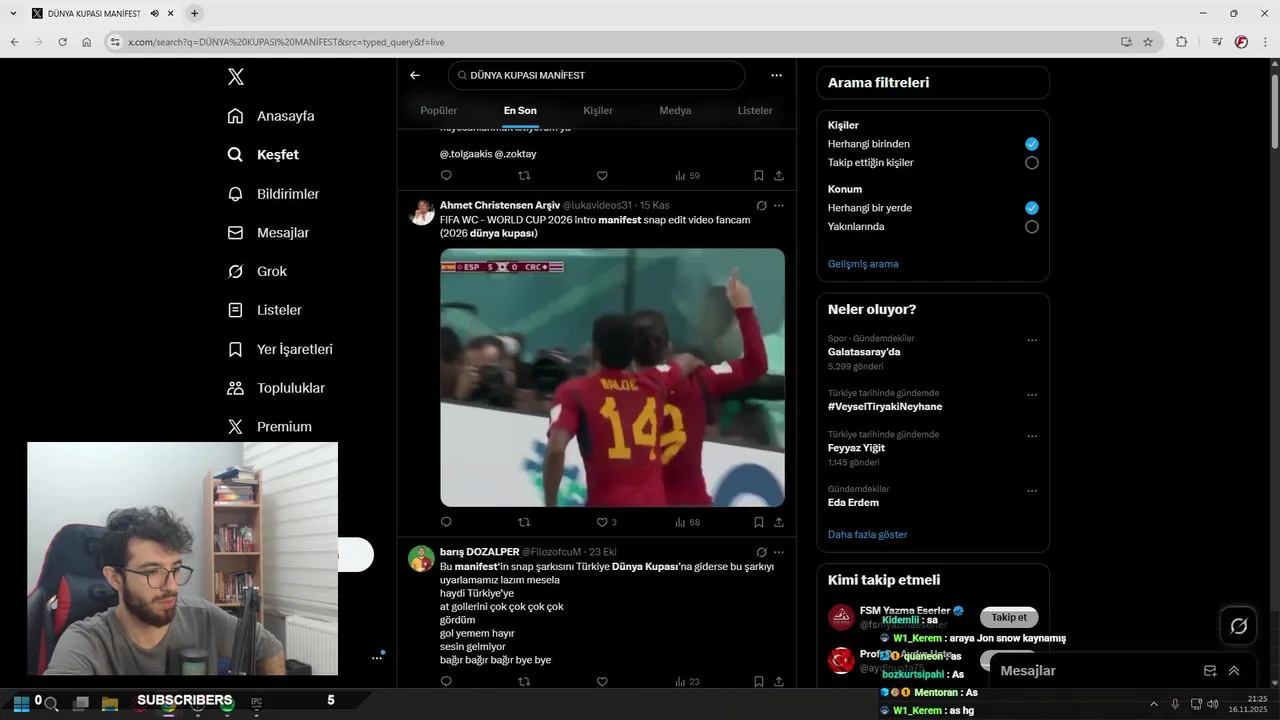Open taskbar volume control
This screenshot has height=720, width=1280.
pos(1213,704)
